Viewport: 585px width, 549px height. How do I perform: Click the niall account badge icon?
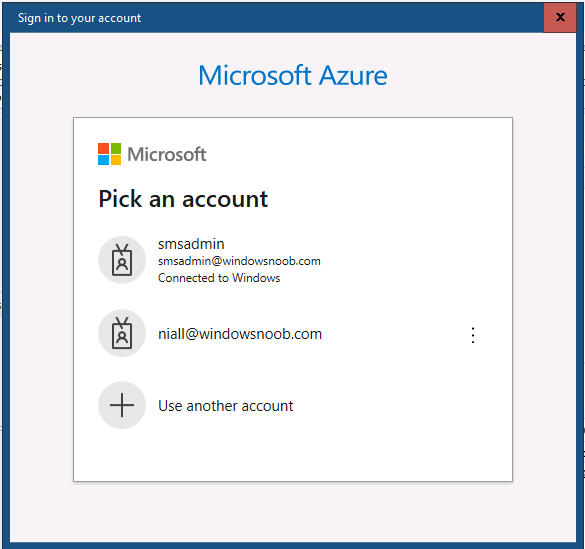(x=122, y=333)
